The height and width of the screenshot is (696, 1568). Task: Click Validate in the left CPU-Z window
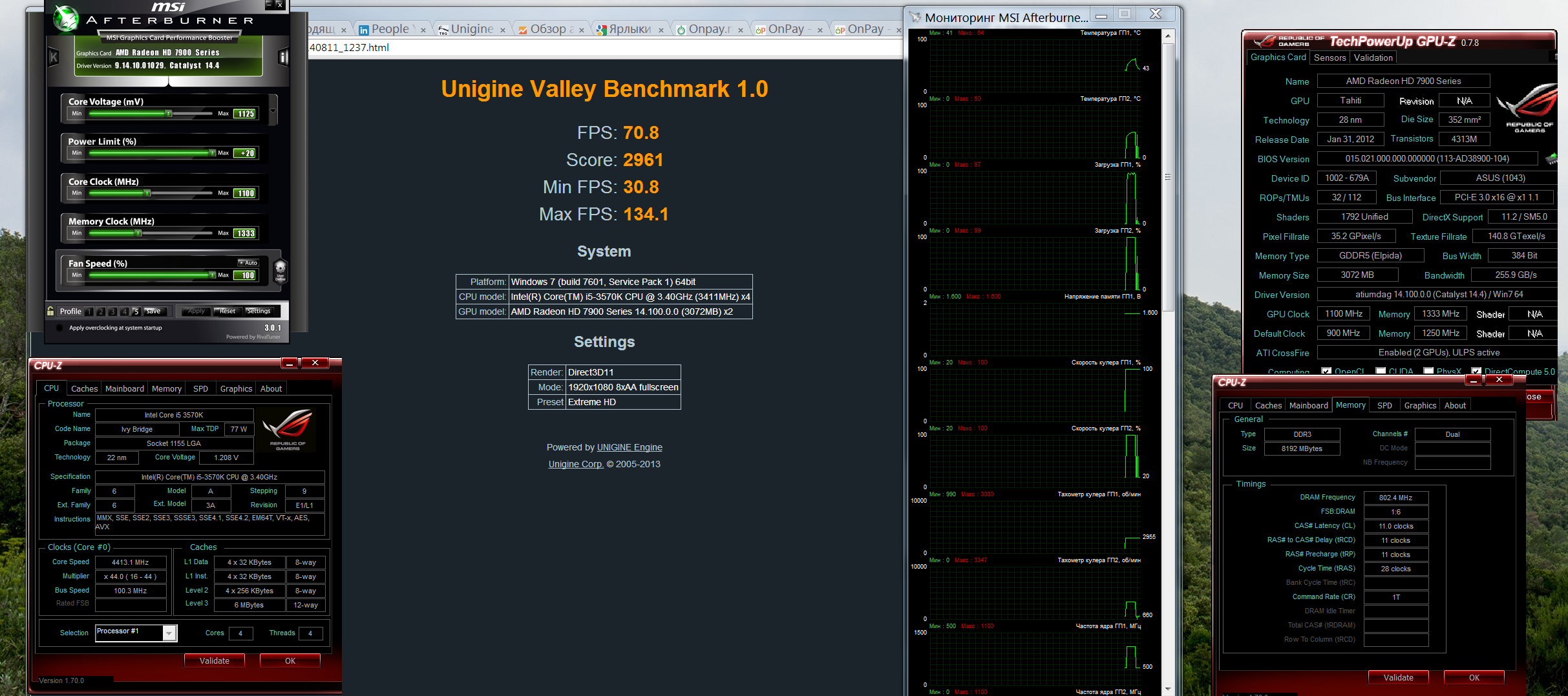click(x=215, y=660)
